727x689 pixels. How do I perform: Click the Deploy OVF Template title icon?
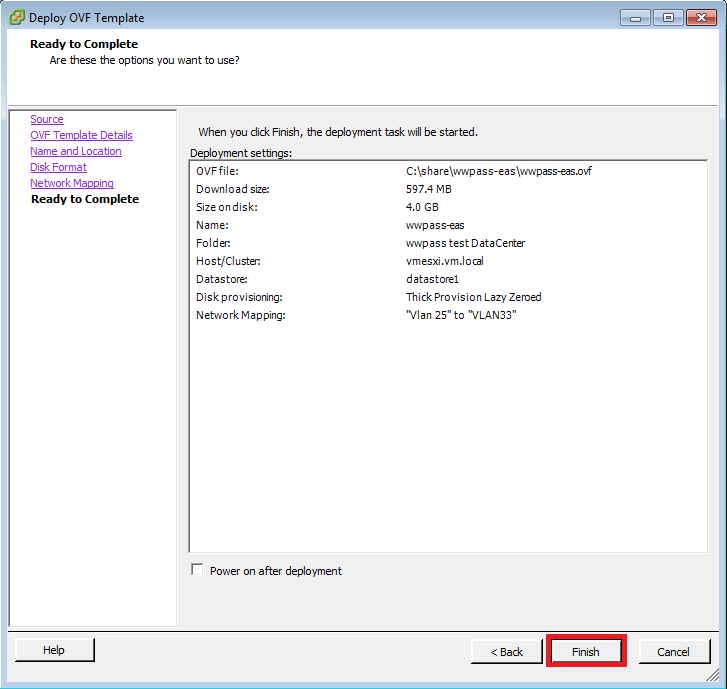(17, 18)
